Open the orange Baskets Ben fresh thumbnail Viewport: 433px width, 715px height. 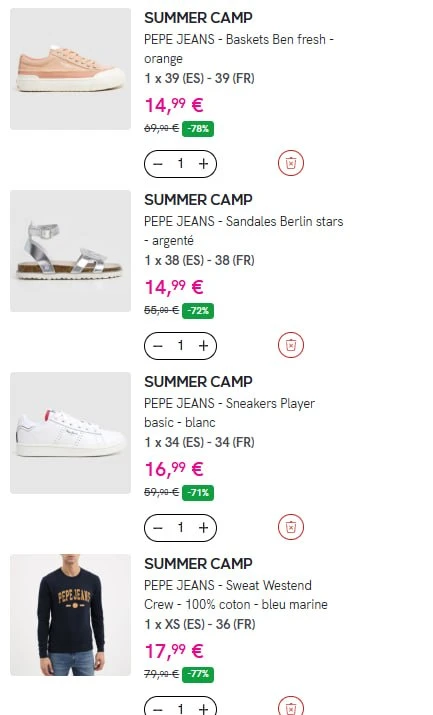click(70, 69)
